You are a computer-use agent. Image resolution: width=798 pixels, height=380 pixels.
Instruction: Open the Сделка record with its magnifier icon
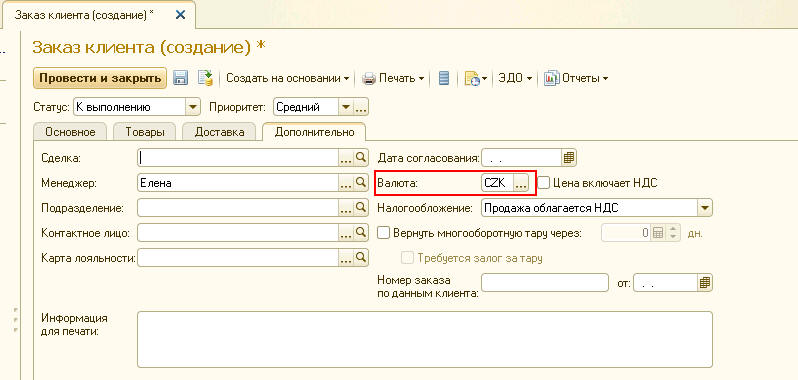(360, 158)
